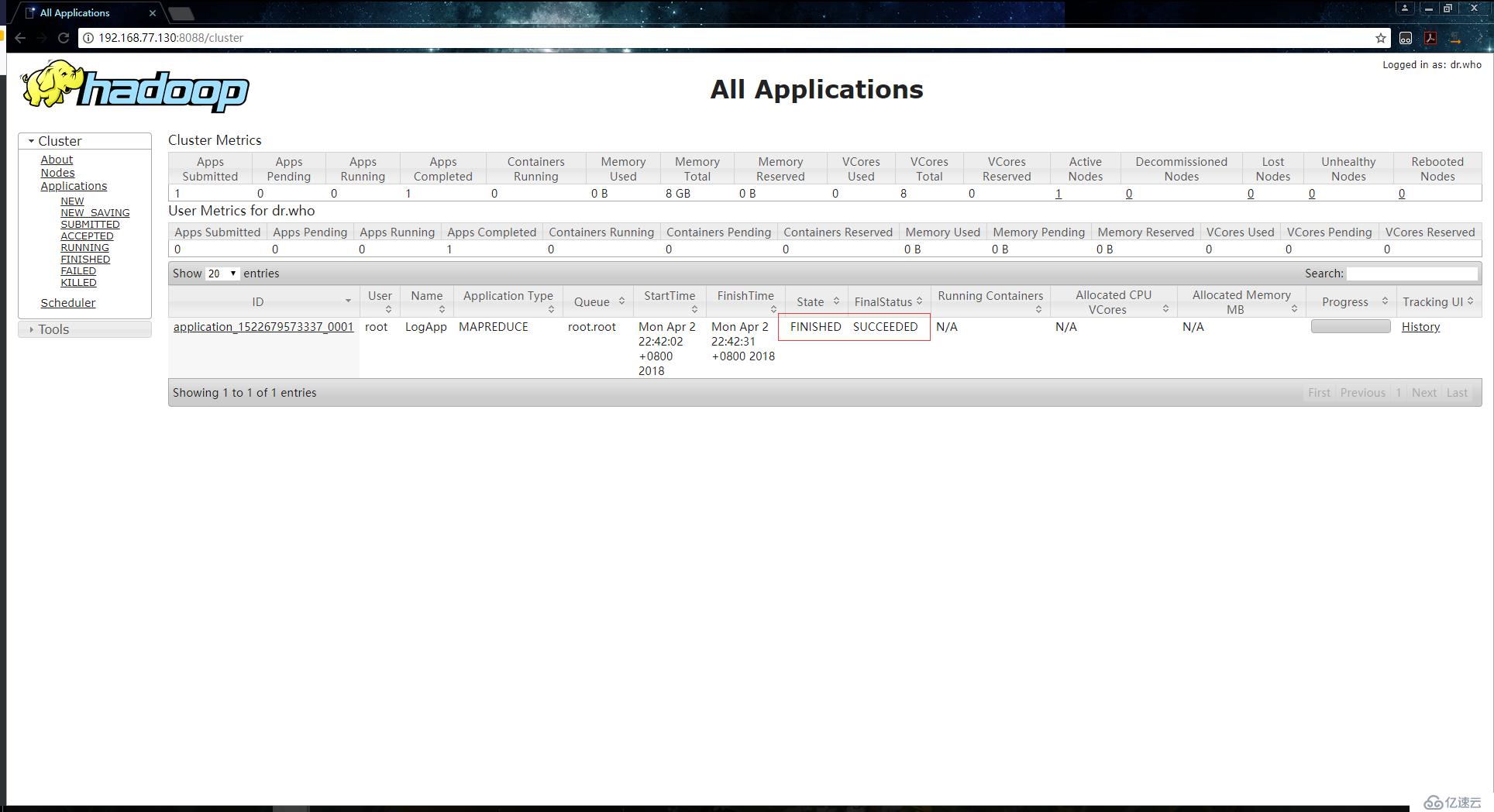This screenshot has height=812, width=1494.
Task: Filter applications by KILLED state
Action: click(x=78, y=282)
